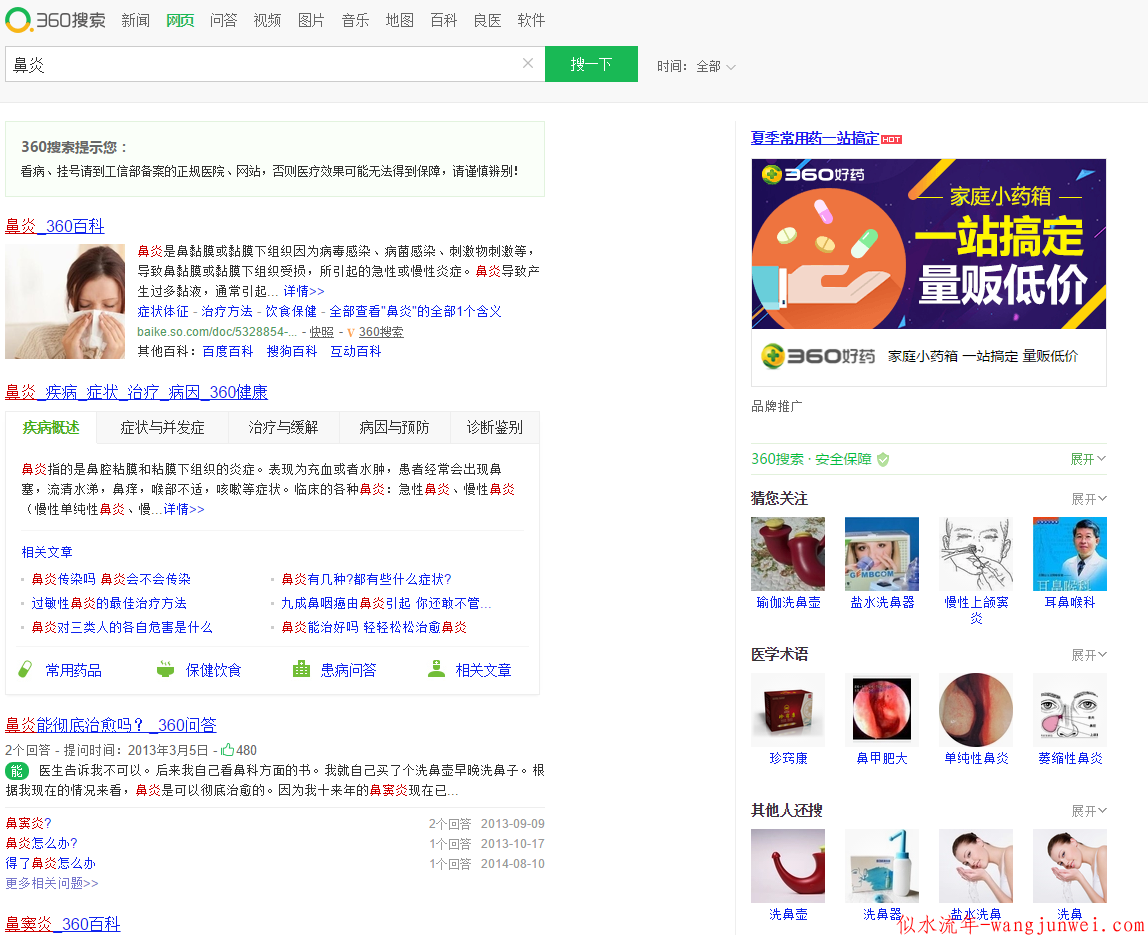Open the 图片 search category
The image size is (1148, 935).
pyautogui.click(x=311, y=21)
